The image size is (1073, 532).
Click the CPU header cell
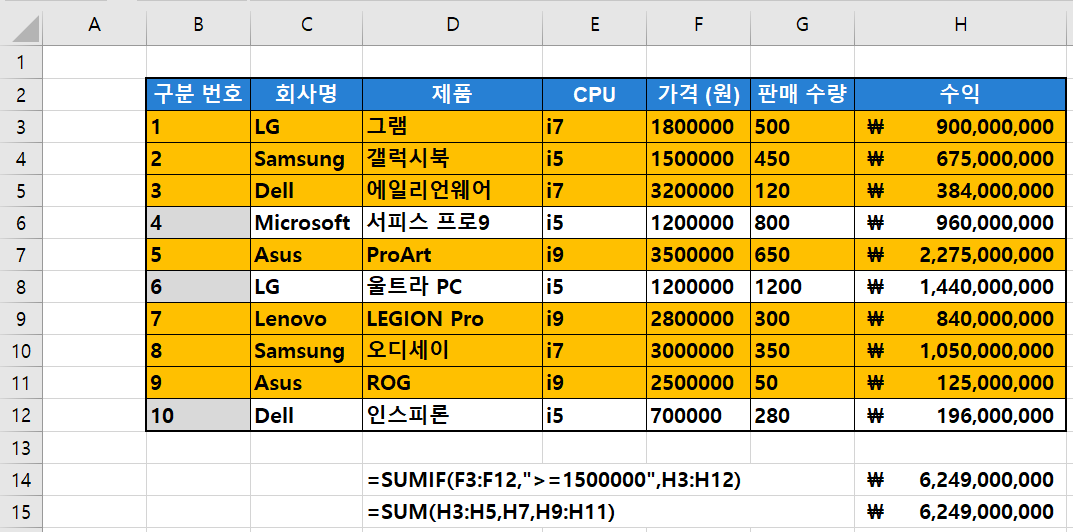pyautogui.click(x=594, y=94)
